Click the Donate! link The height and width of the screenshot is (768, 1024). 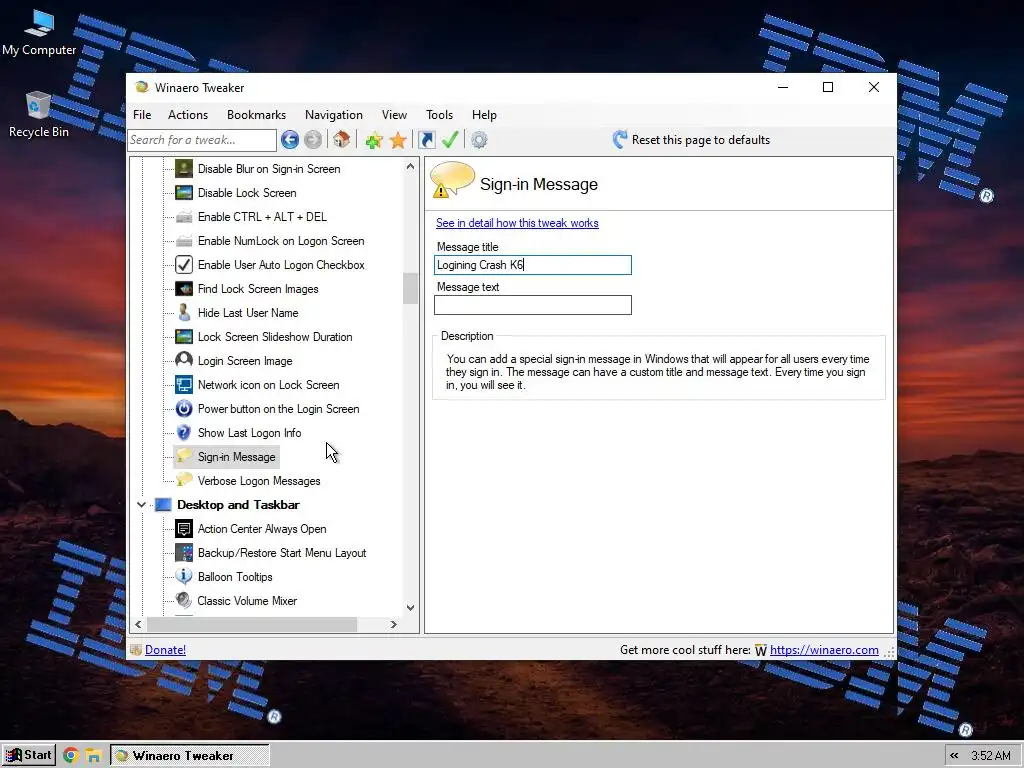tap(165, 650)
